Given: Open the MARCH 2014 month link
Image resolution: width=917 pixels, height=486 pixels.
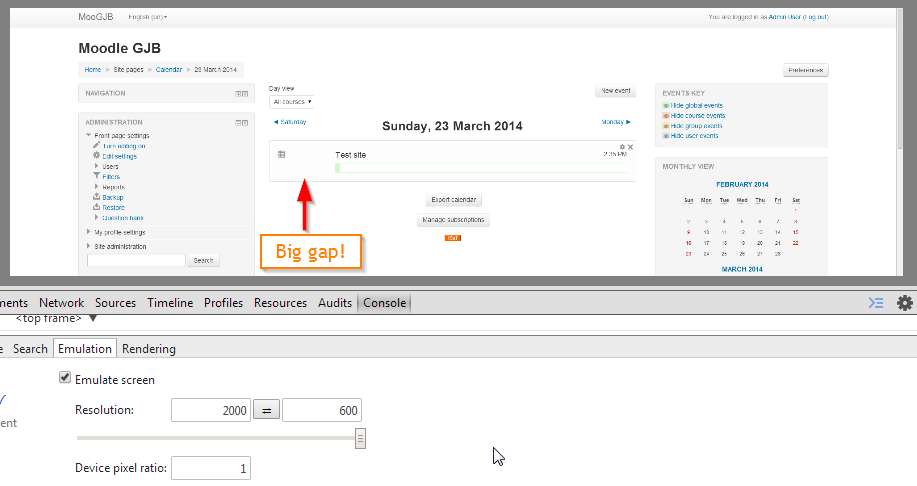Looking at the screenshot, I should coord(742,270).
